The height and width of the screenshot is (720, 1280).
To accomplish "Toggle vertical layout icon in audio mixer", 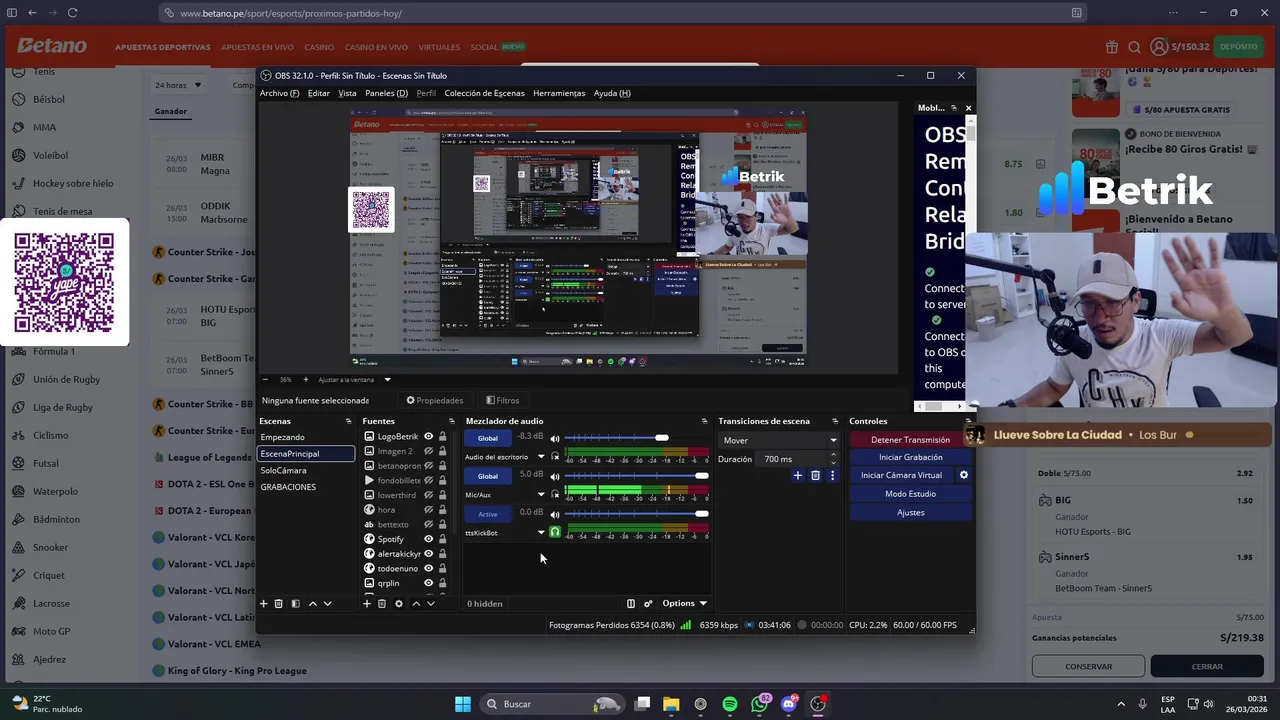I will coord(630,603).
